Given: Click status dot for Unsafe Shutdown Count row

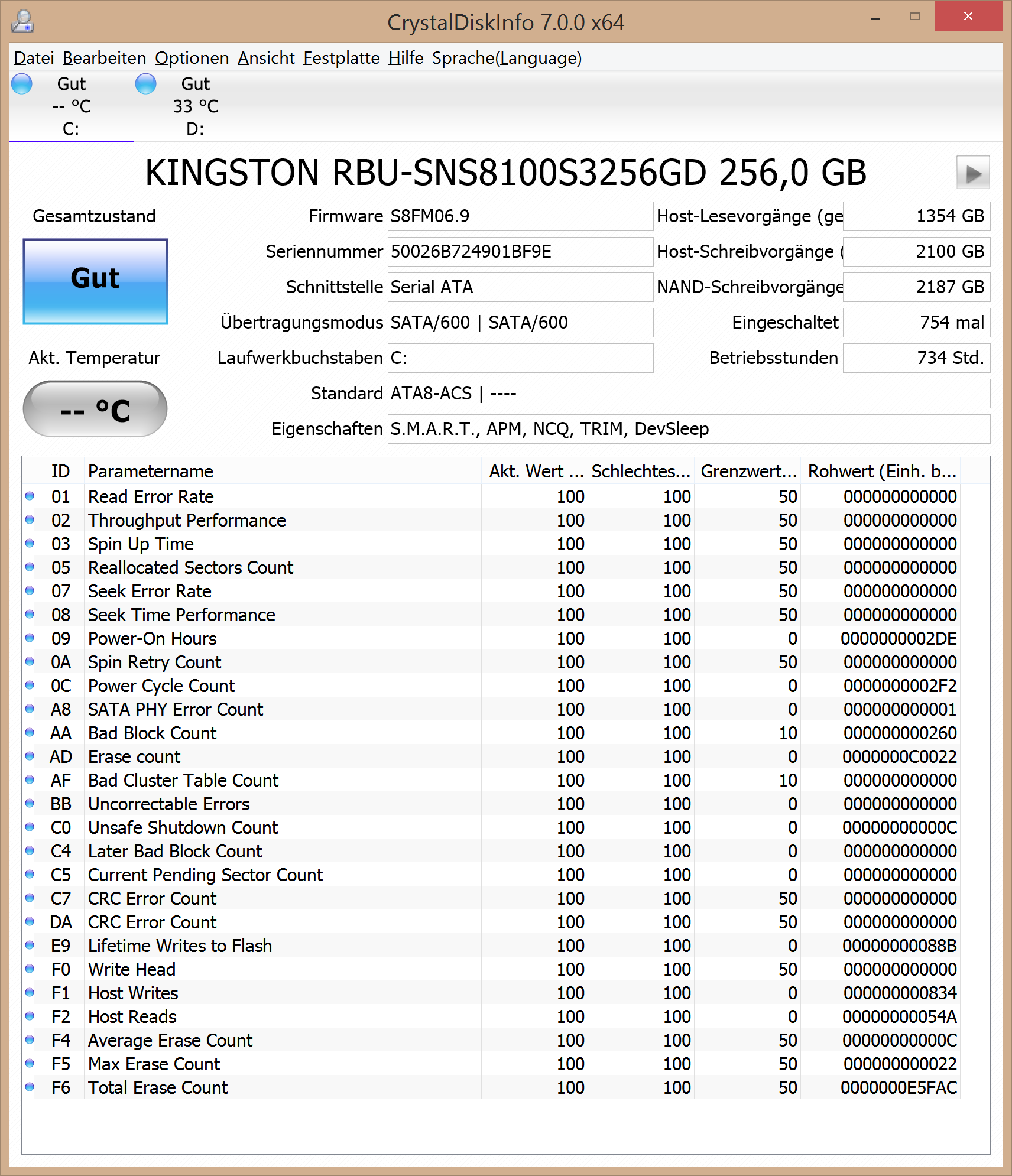Looking at the screenshot, I should pyautogui.click(x=30, y=827).
